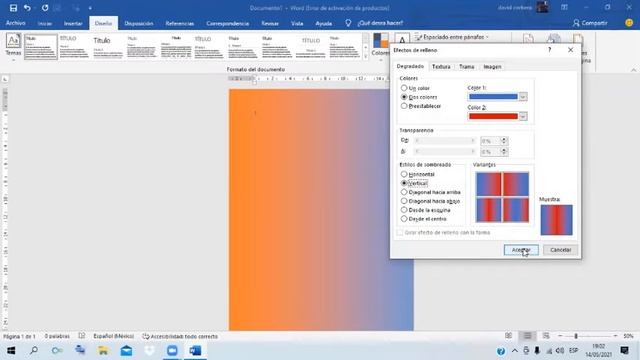Choose Horizontal shading style
The image size is (640, 360).
pyautogui.click(x=404, y=174)
